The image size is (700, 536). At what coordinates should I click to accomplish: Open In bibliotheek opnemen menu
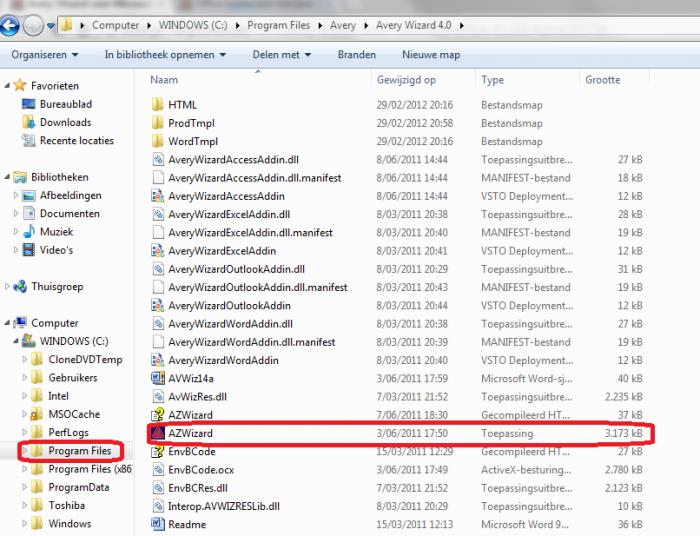pyautogui.click(x=165, y=55)
